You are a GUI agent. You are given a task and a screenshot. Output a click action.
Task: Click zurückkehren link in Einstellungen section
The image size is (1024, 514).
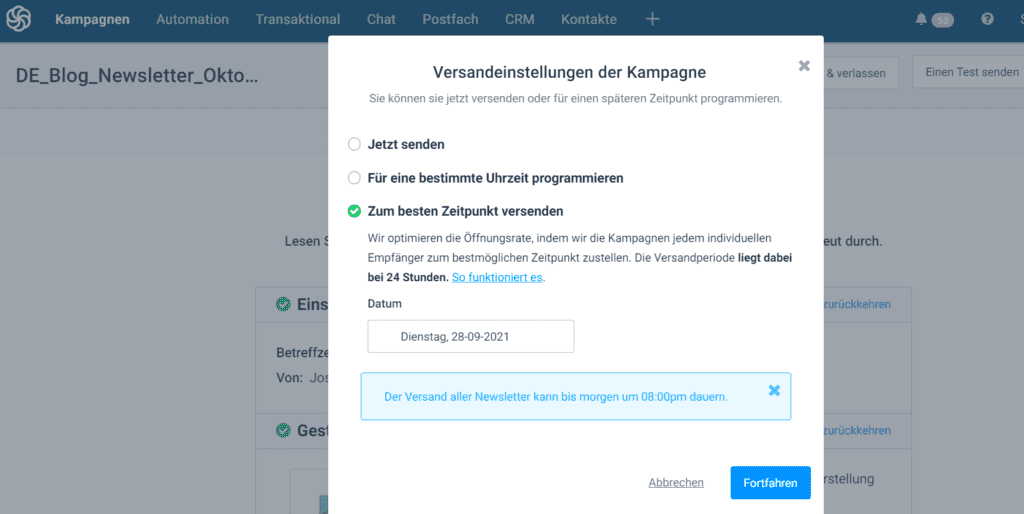click(x=857, y=304)
